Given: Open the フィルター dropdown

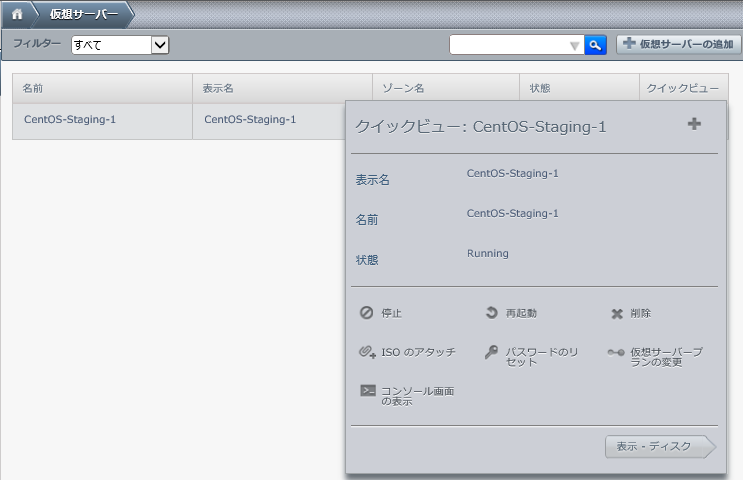Looking at the screenshot, I should coord(120,44).
